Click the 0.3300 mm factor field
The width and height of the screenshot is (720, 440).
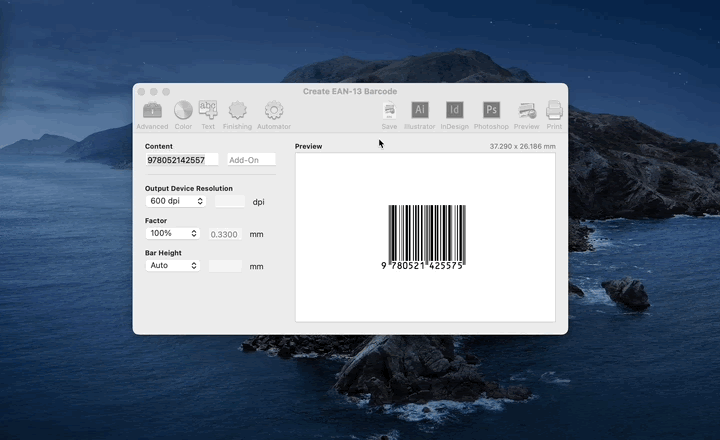click(225, 234)
